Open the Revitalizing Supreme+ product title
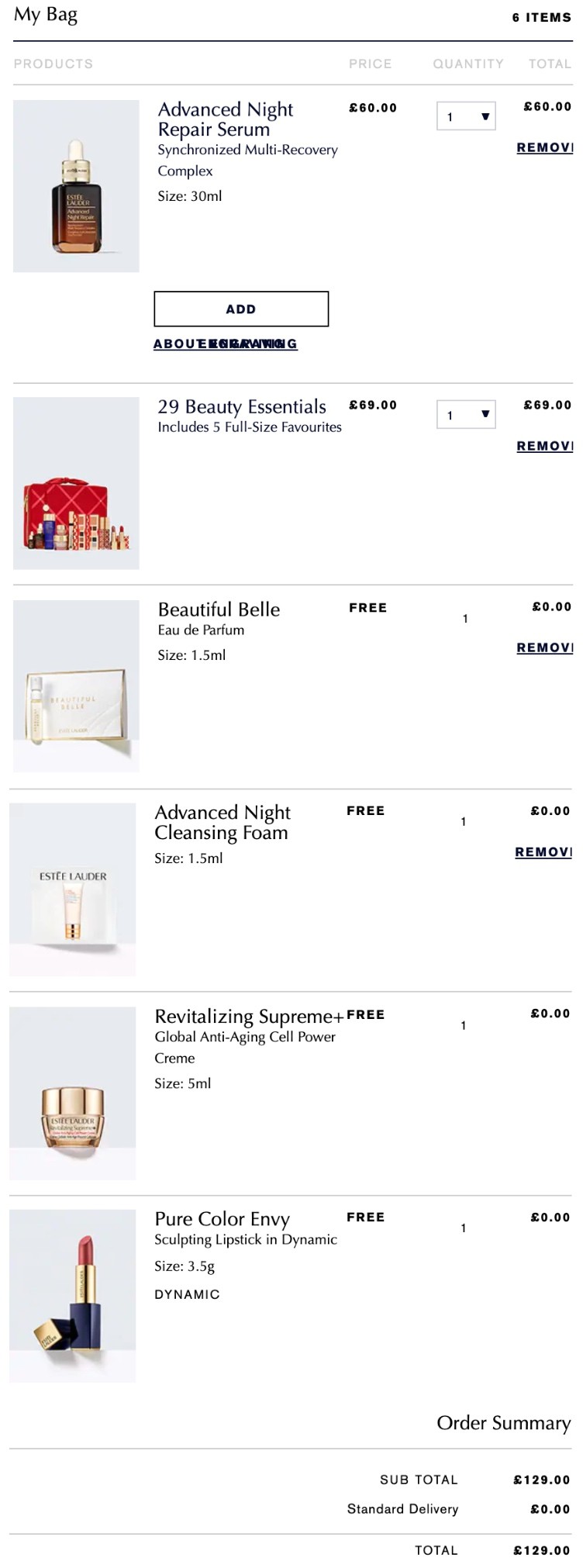 click(x=249, y=1016)
